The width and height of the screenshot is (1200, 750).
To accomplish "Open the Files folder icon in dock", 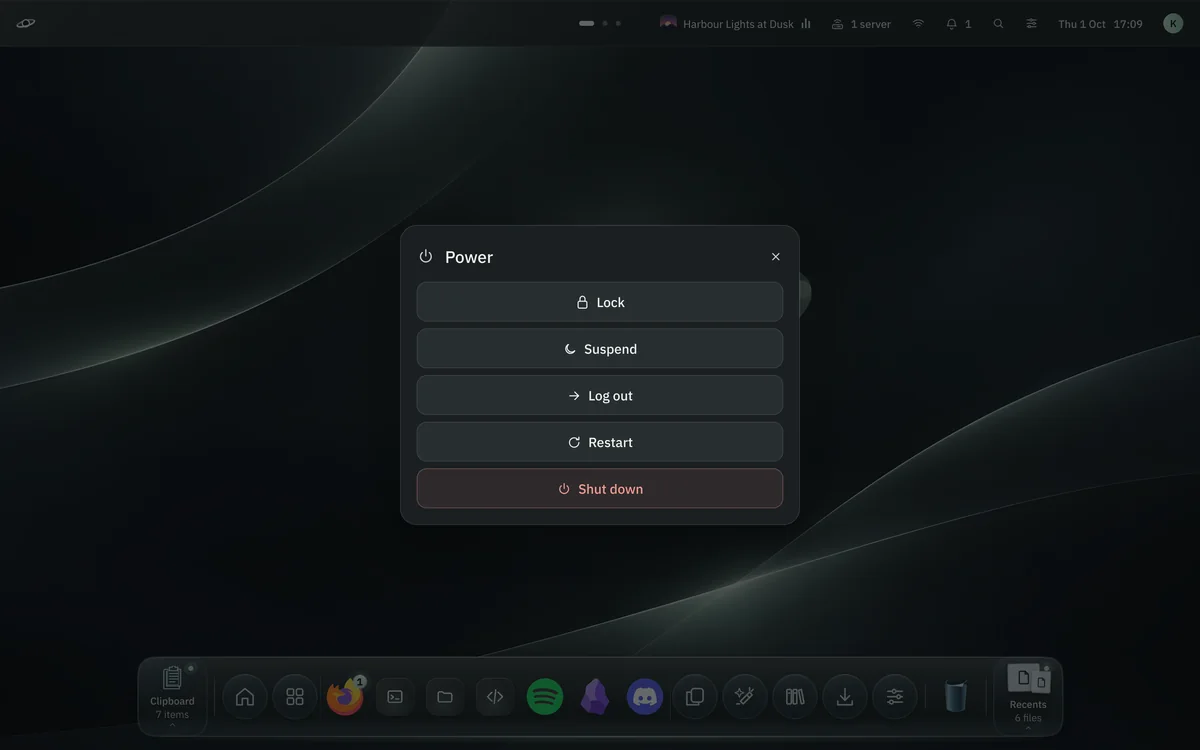I will click(445, 697).
